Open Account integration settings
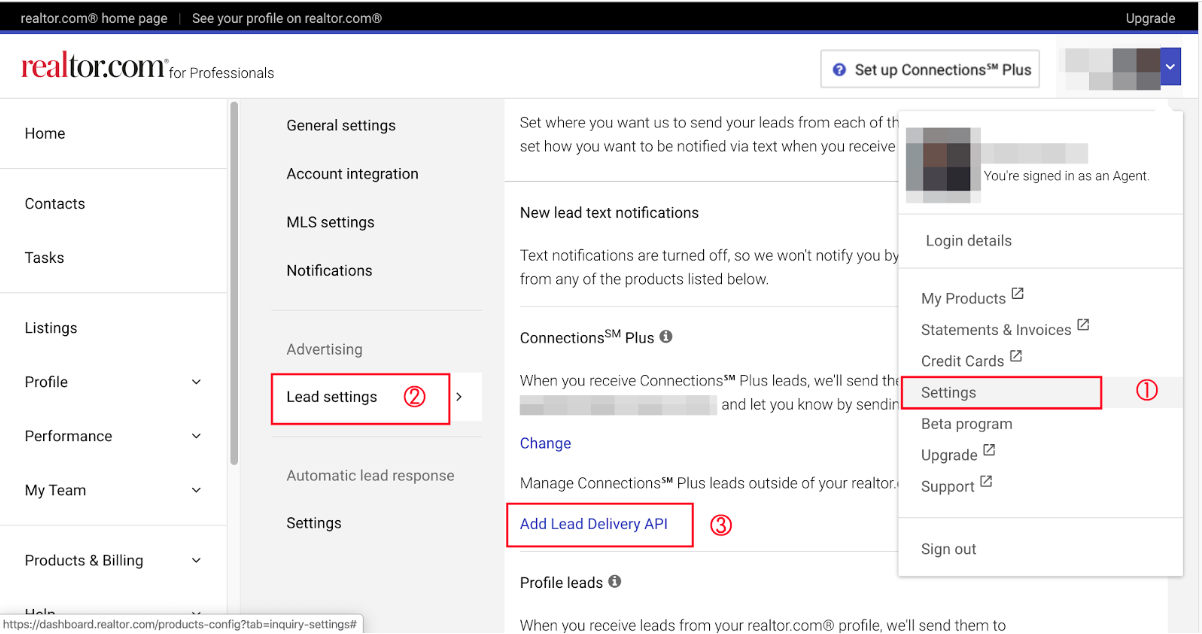 click(352, 174)
